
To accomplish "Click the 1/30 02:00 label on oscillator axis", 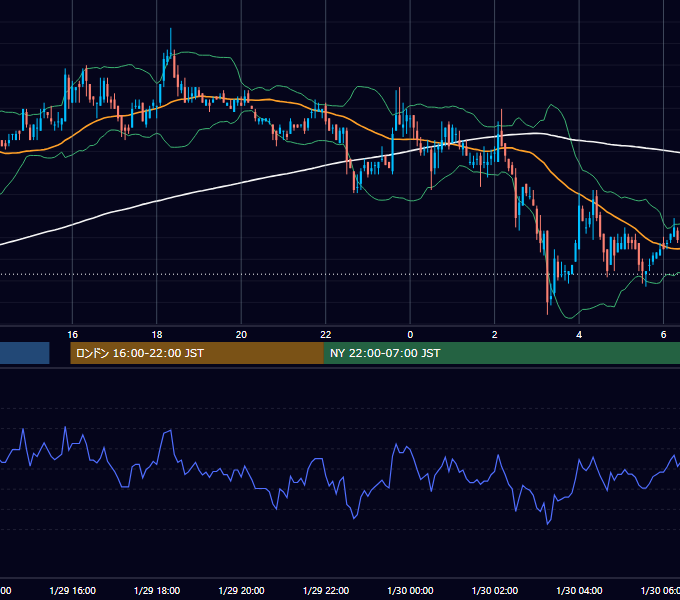I will click(494, 591).
